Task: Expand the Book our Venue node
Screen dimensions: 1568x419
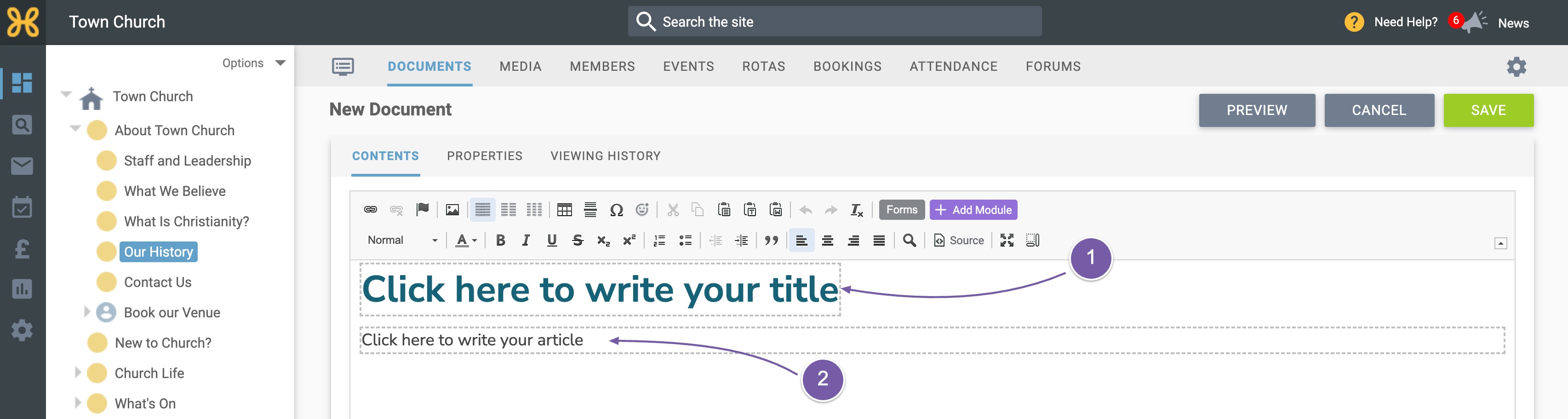Action: click(87, 312)
